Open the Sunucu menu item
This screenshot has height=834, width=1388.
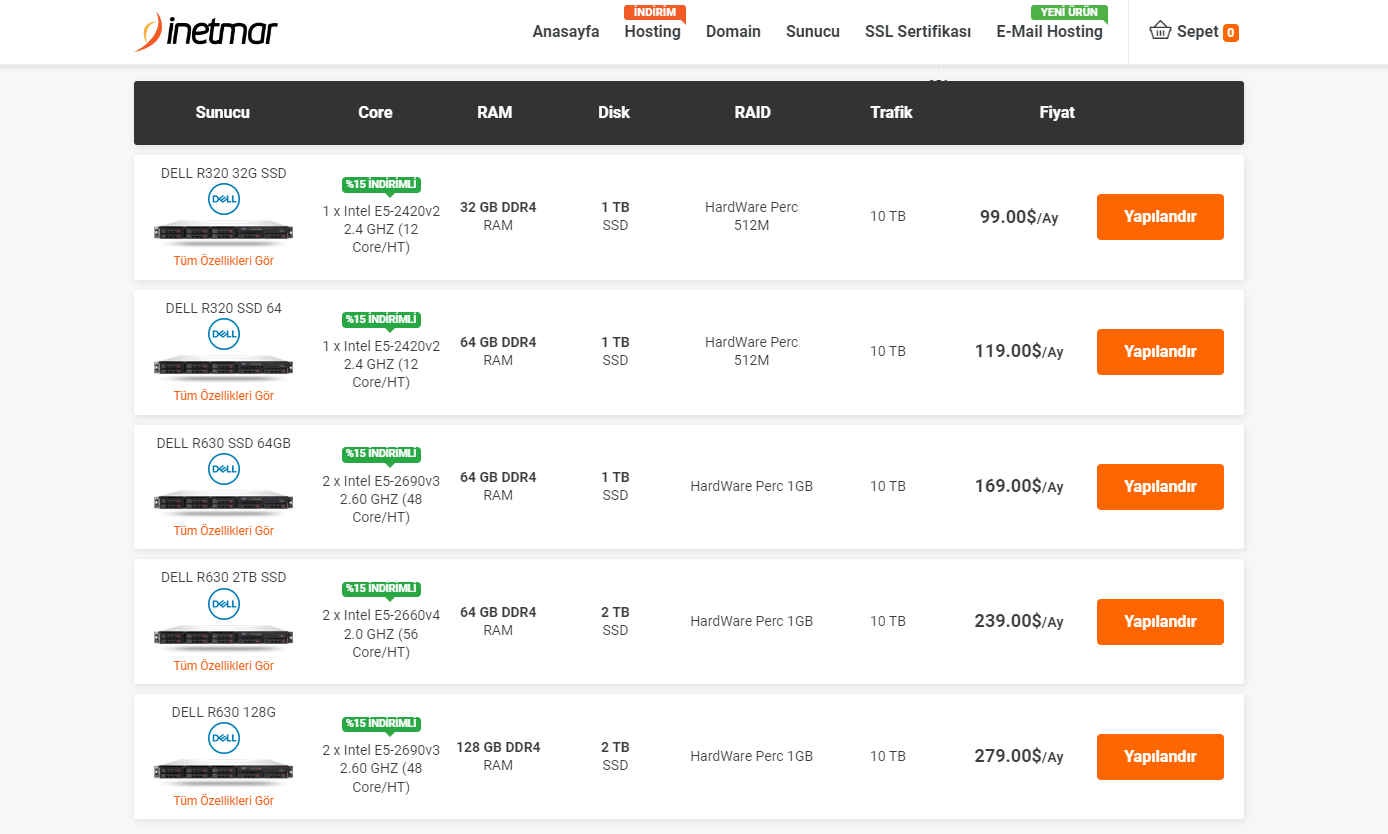[x=813, y=31]
